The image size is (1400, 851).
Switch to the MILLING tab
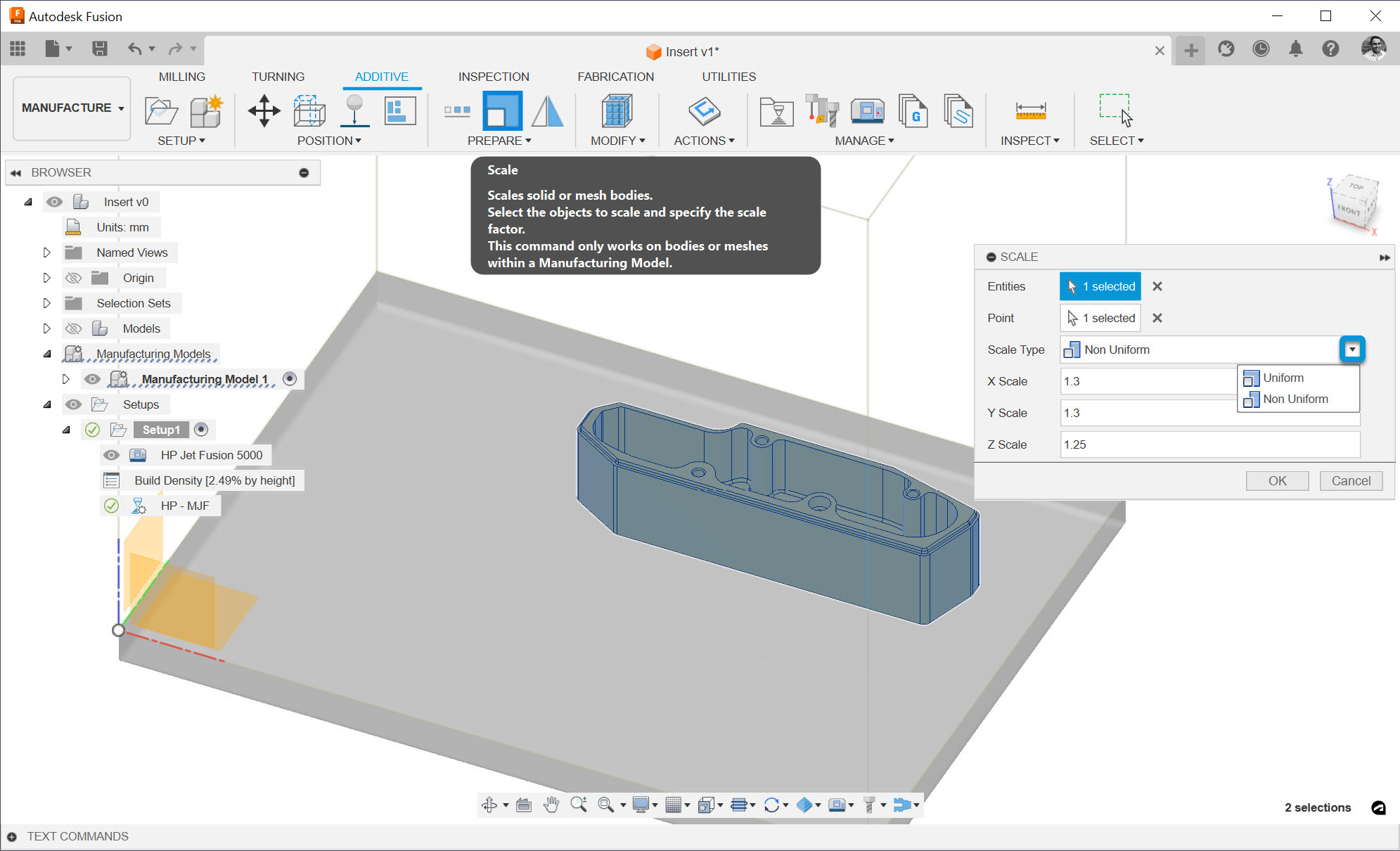181,77
